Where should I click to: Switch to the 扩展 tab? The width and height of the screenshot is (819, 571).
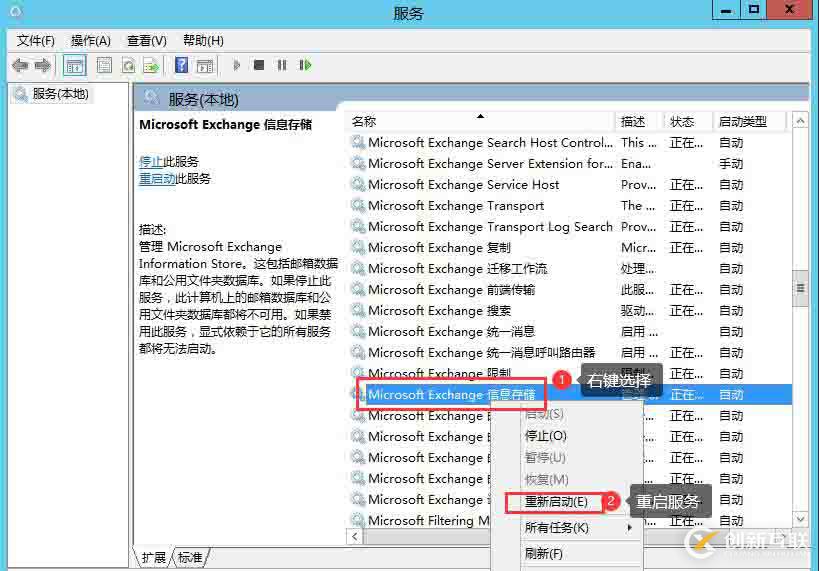coord(154,557)
